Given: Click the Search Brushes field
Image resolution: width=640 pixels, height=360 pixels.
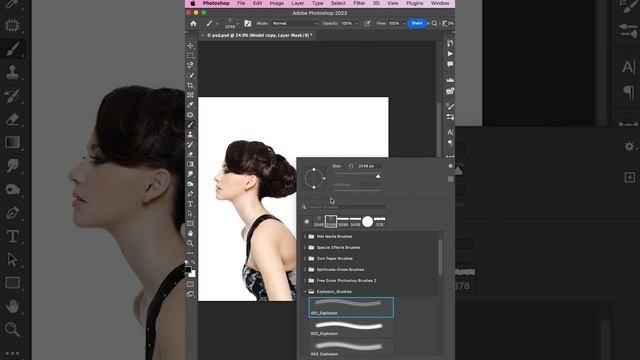Looking at the screenshot, I should pos(347,207).
